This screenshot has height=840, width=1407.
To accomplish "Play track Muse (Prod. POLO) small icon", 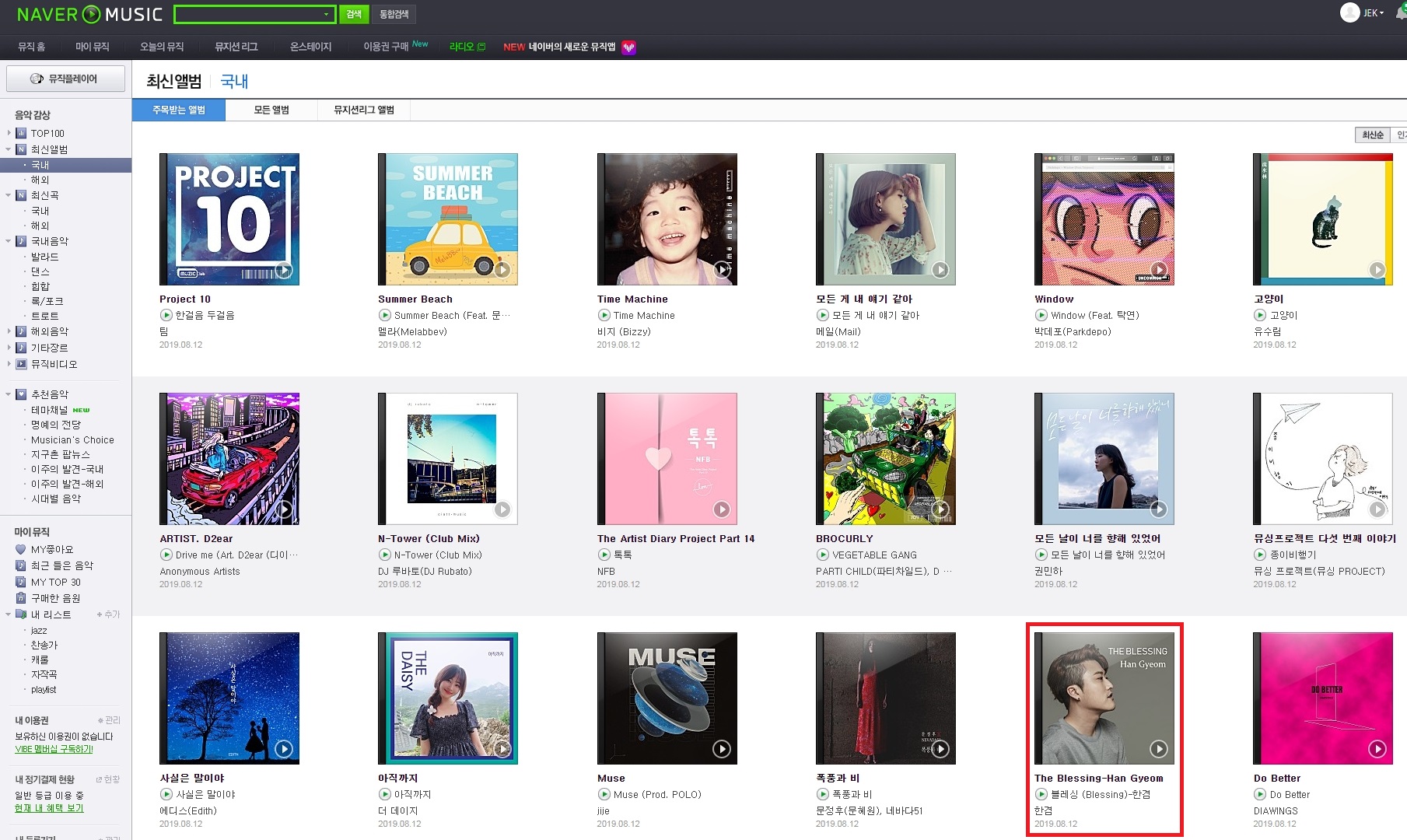I will (x=604, y=794).
